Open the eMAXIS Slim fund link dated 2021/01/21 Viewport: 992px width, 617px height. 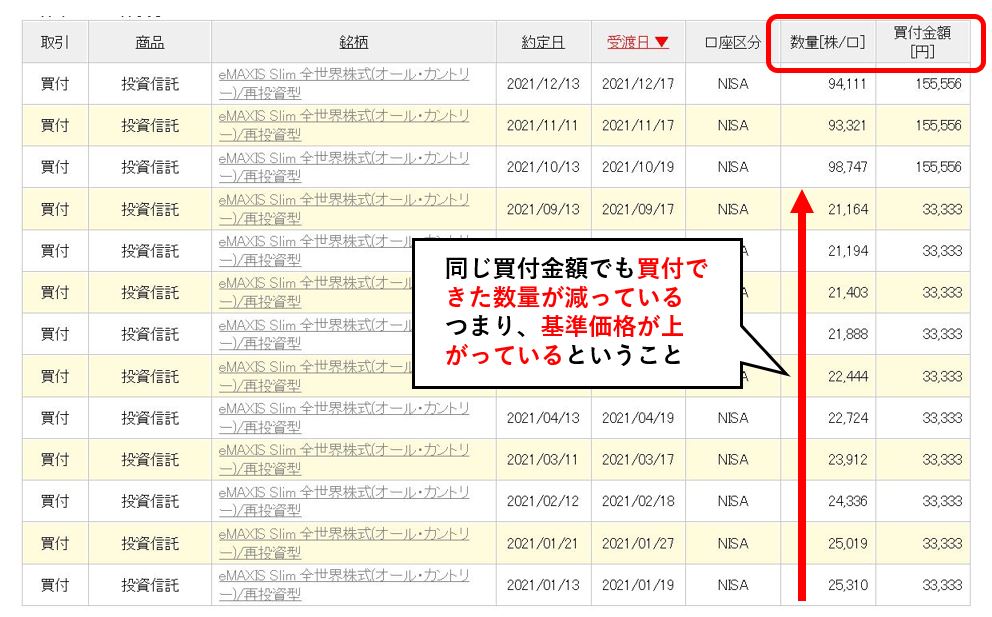(344, 543)
